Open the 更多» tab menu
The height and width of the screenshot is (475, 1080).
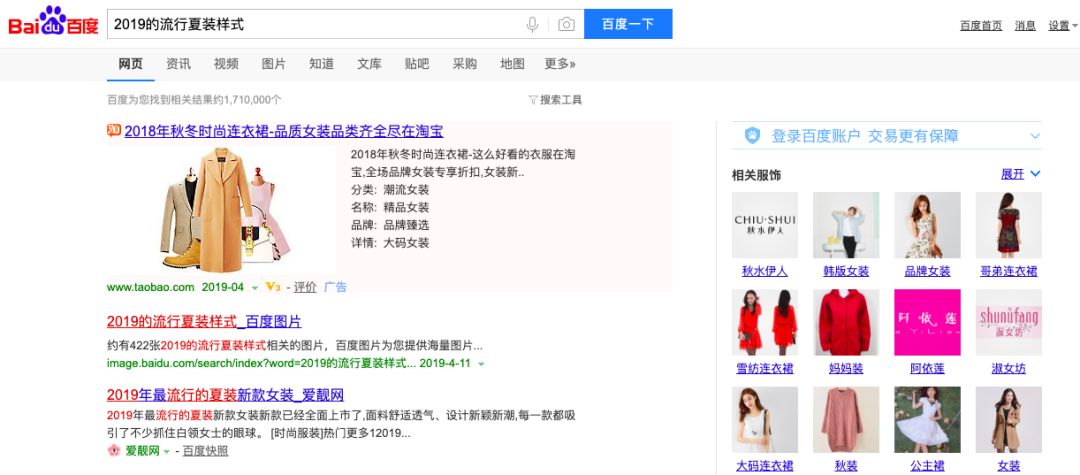tap(560, 64)
